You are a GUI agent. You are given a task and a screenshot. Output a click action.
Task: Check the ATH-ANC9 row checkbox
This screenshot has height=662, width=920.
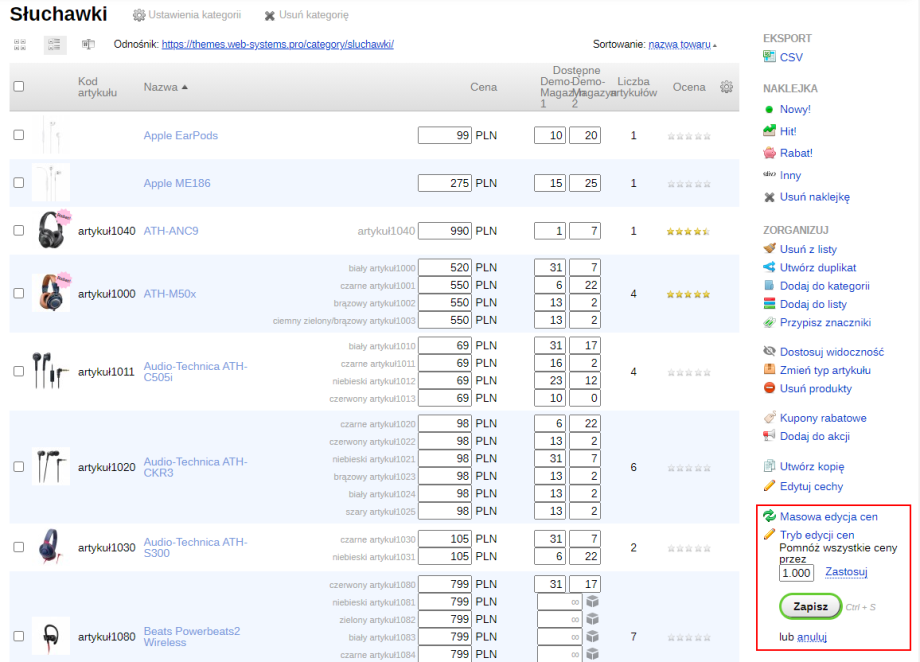pos(19,231)
